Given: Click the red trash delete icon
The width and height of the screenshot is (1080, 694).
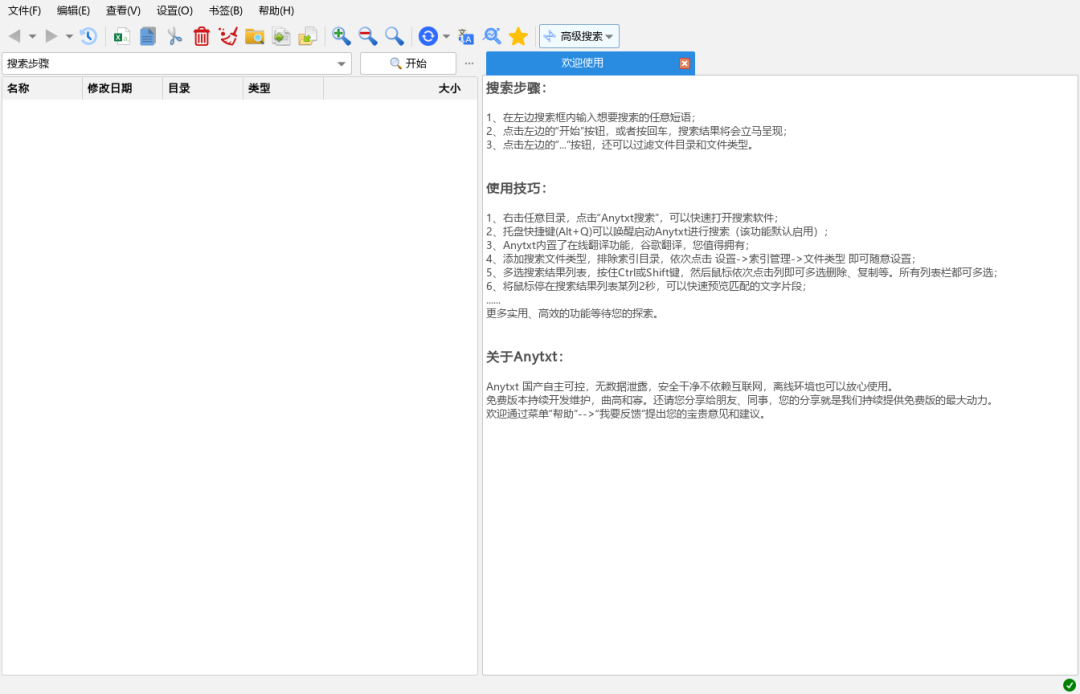Looking at the screenshot, I should [201, 36].
